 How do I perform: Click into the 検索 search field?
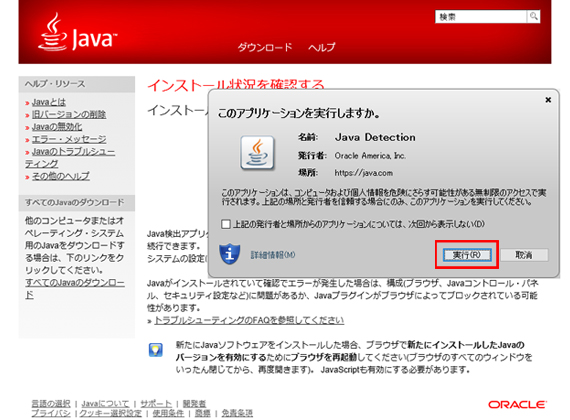click(481, 17)
